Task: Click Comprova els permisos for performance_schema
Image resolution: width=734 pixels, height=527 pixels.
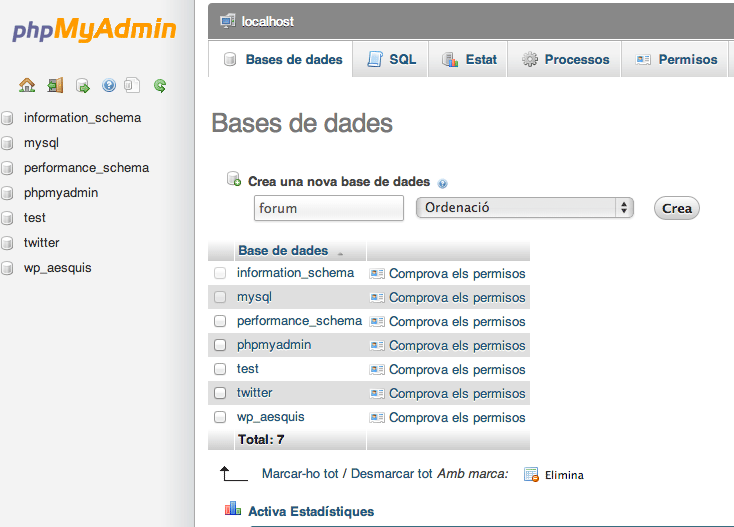Action: pyautogui.click(x=457, y=322)
